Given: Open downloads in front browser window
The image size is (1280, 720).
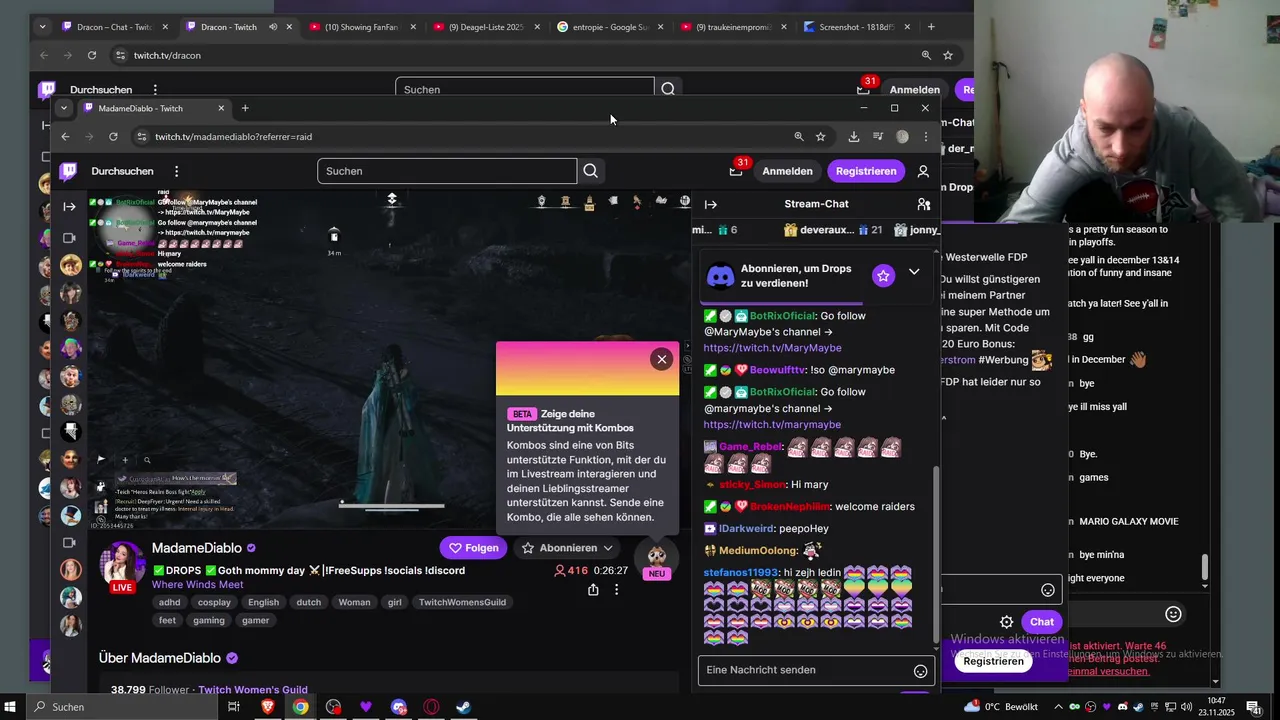Looking at the screenshot, I should pyautogui.click(x=853, y=136).
